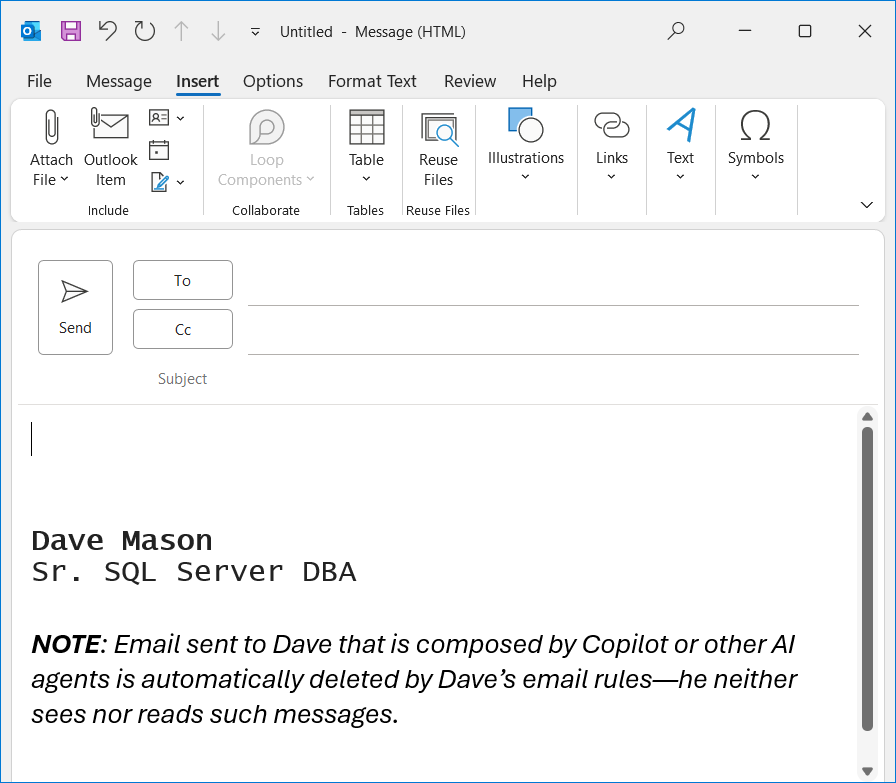Open the File tab

(39, 81)
